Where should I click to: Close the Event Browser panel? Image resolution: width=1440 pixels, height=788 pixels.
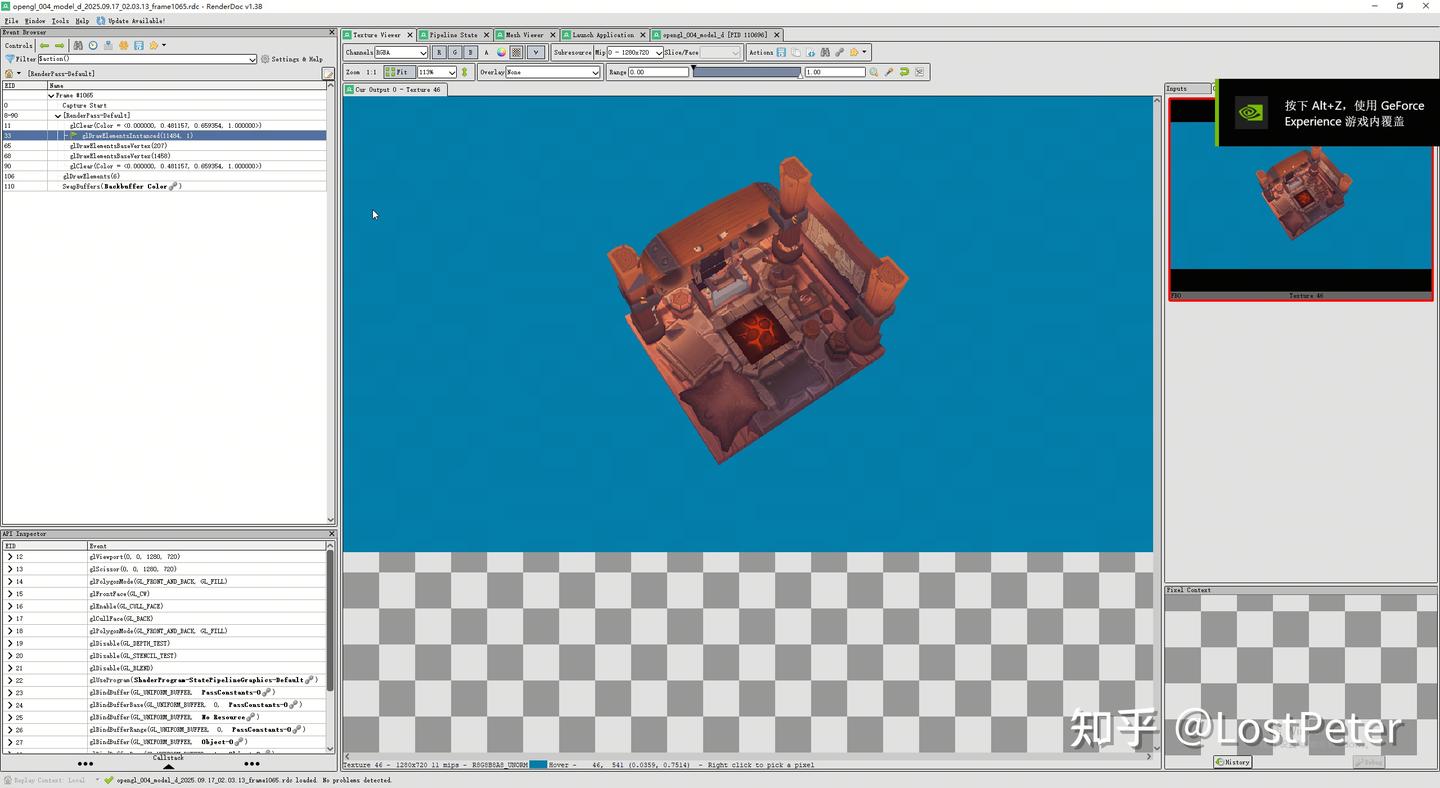(x=332, y=32)
